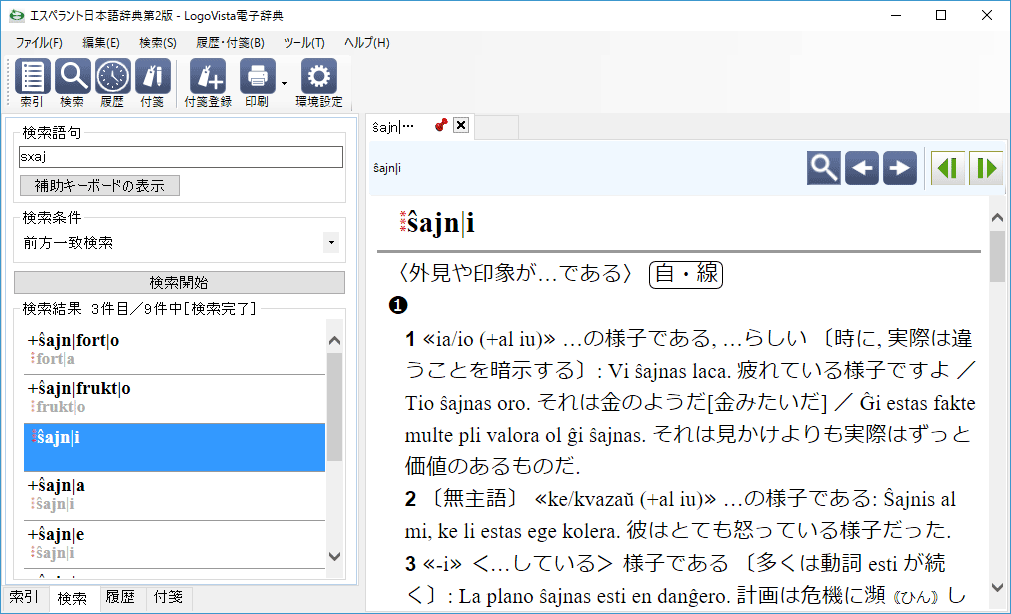Click 補助キーボードの表示 button
Viewport: 1011px width, 614px height.
(100, 185)
